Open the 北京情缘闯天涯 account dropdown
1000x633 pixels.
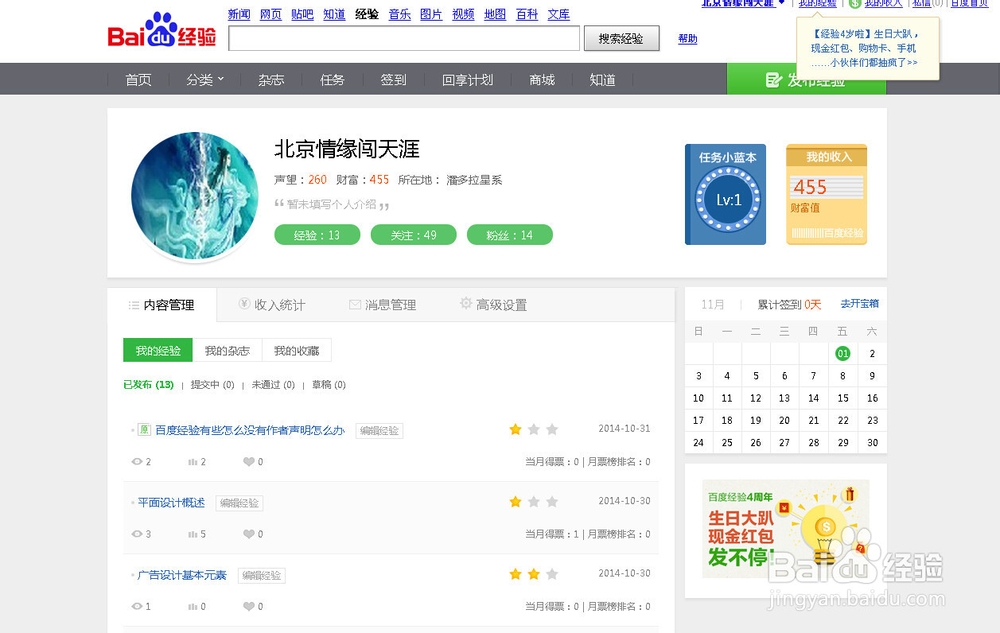[x=740, y=5]
